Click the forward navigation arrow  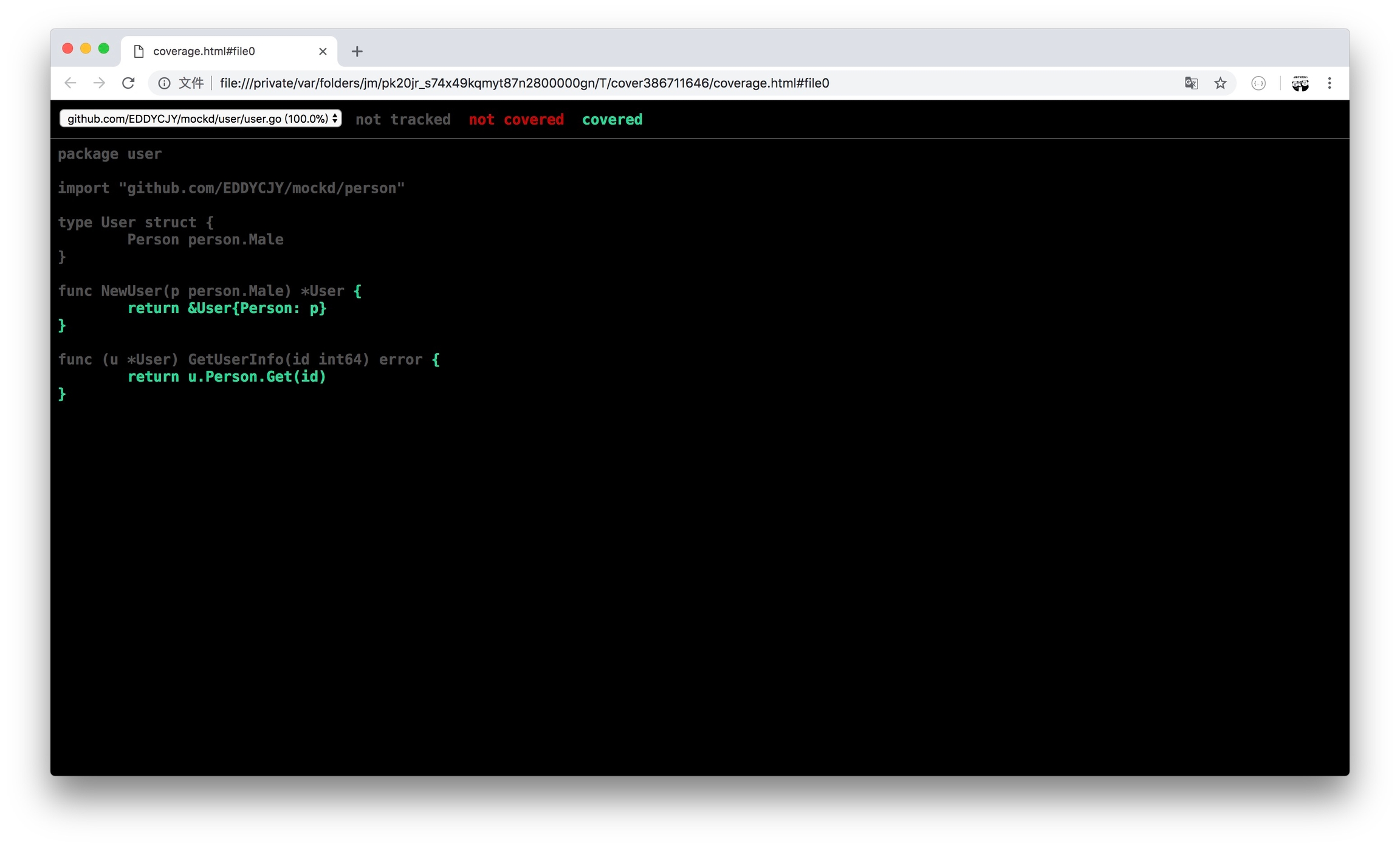tap(99, 83)
